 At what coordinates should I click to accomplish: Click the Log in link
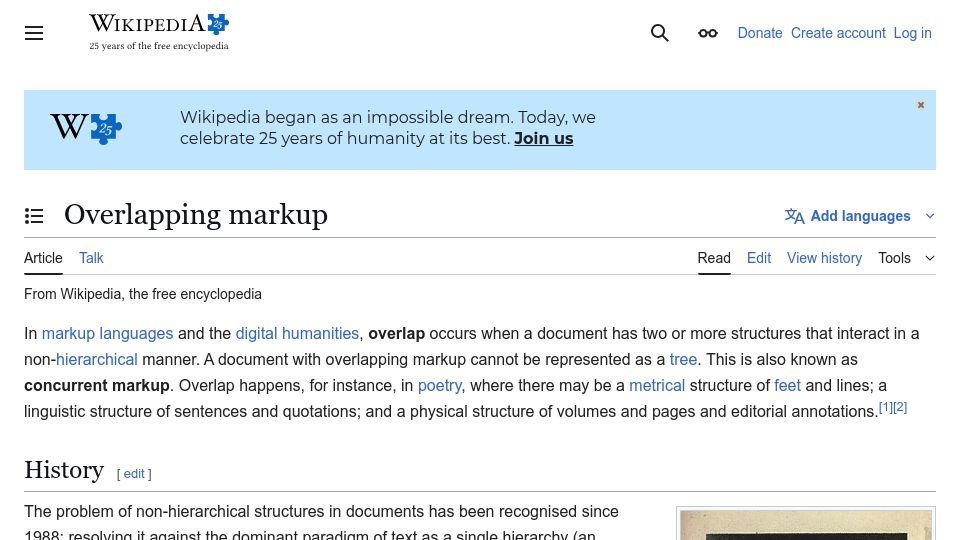pos(912,33)
